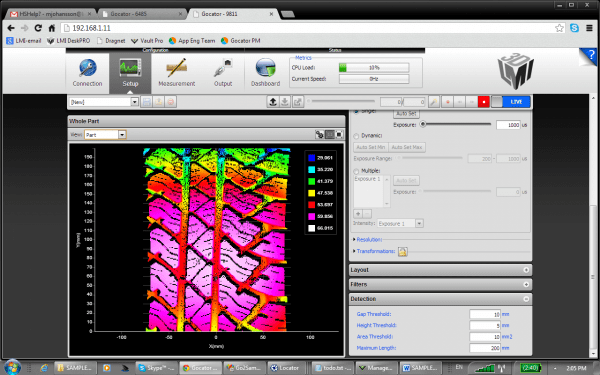The height and width of the screenshot is (375, 600).
Task: Open the App Eng Team bookmark
Action: pyautogui.click(x=192, y=41)
